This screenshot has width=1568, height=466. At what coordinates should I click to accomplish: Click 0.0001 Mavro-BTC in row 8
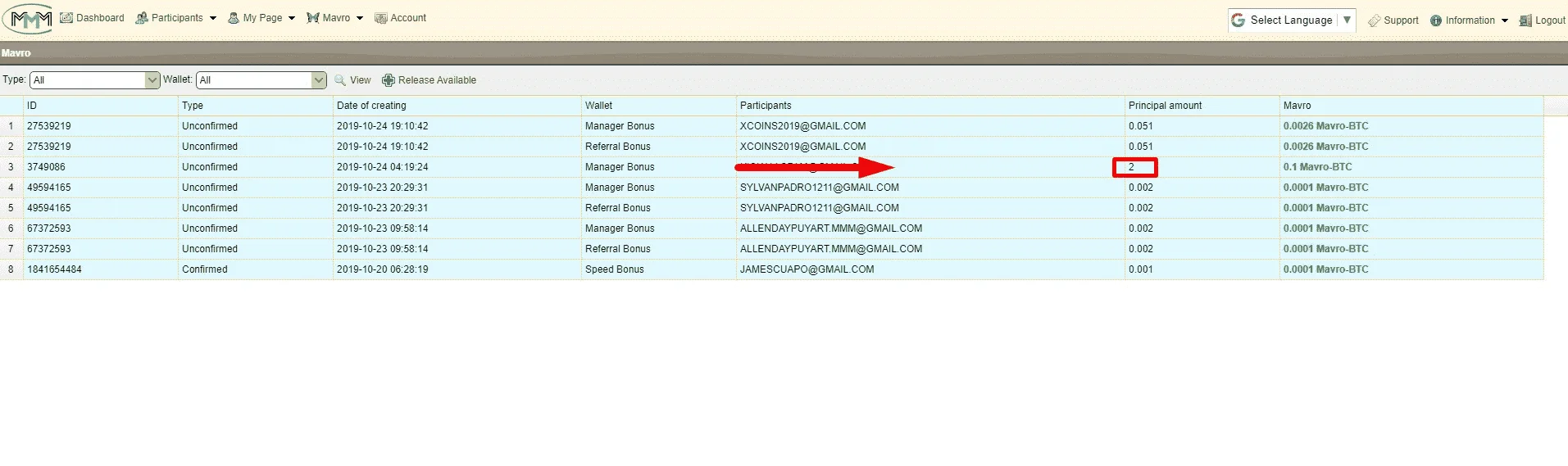point(1325,269)
